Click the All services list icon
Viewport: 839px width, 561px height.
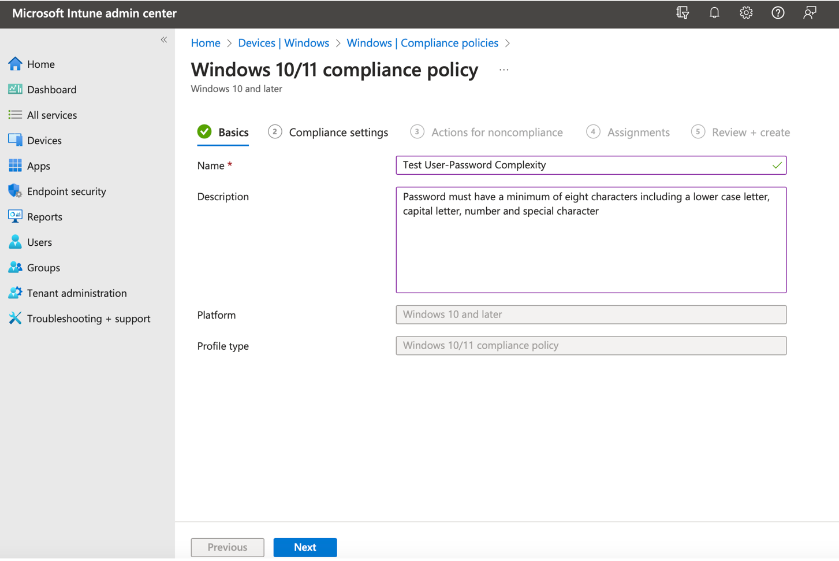(15, 115)
